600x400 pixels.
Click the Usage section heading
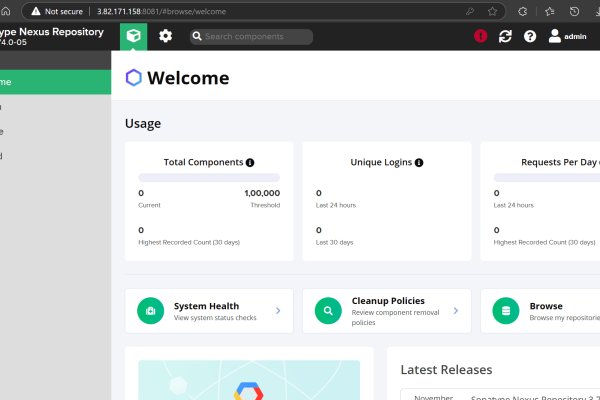click(143, 124)
